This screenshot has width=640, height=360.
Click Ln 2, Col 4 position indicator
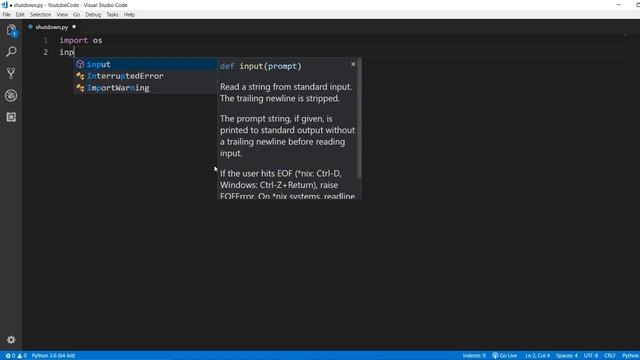tap(537, 356)
